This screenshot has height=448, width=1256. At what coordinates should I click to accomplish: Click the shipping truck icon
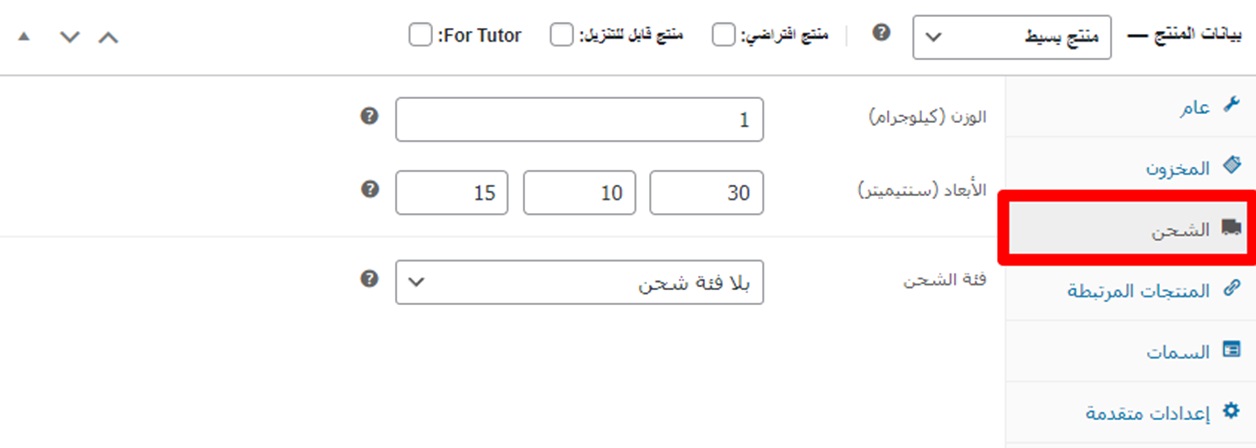pos(1231,229)
